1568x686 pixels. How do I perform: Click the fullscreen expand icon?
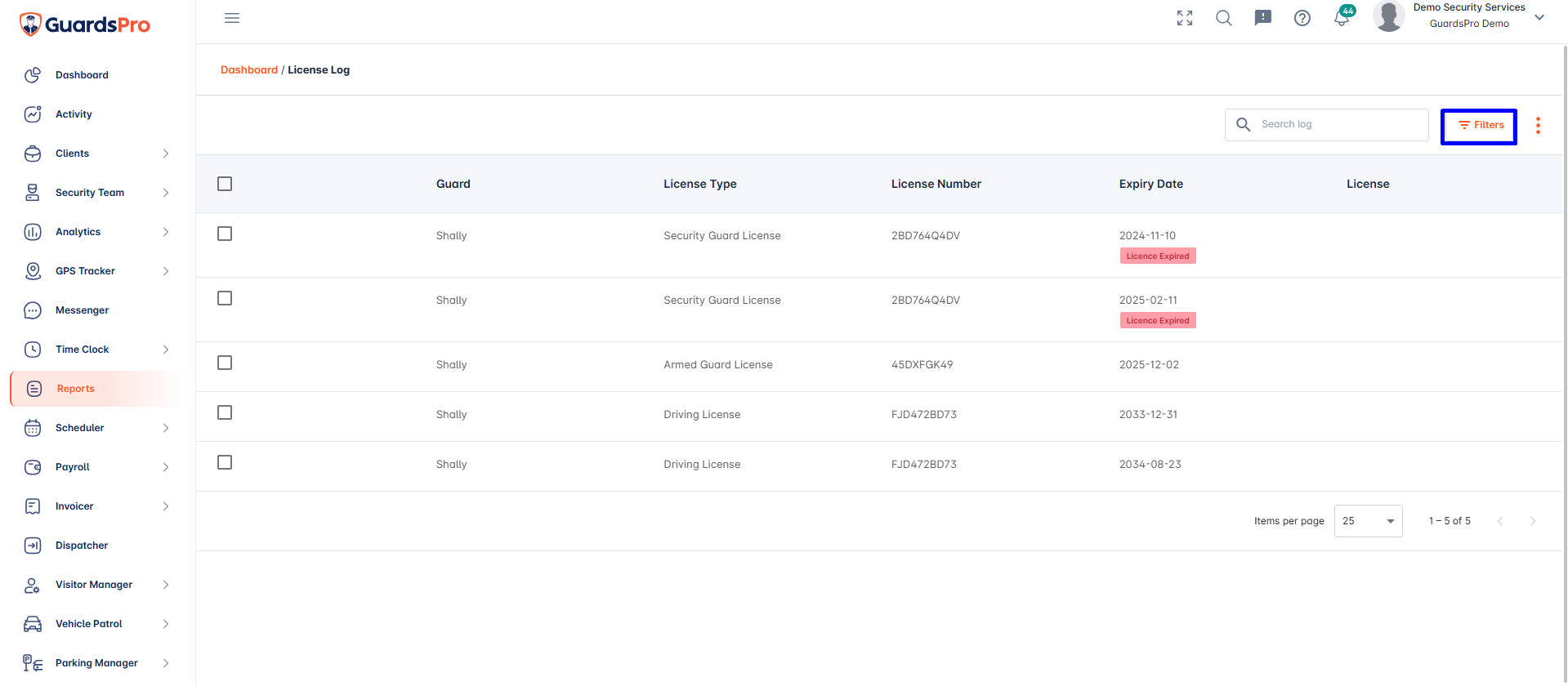[1185, 18]
